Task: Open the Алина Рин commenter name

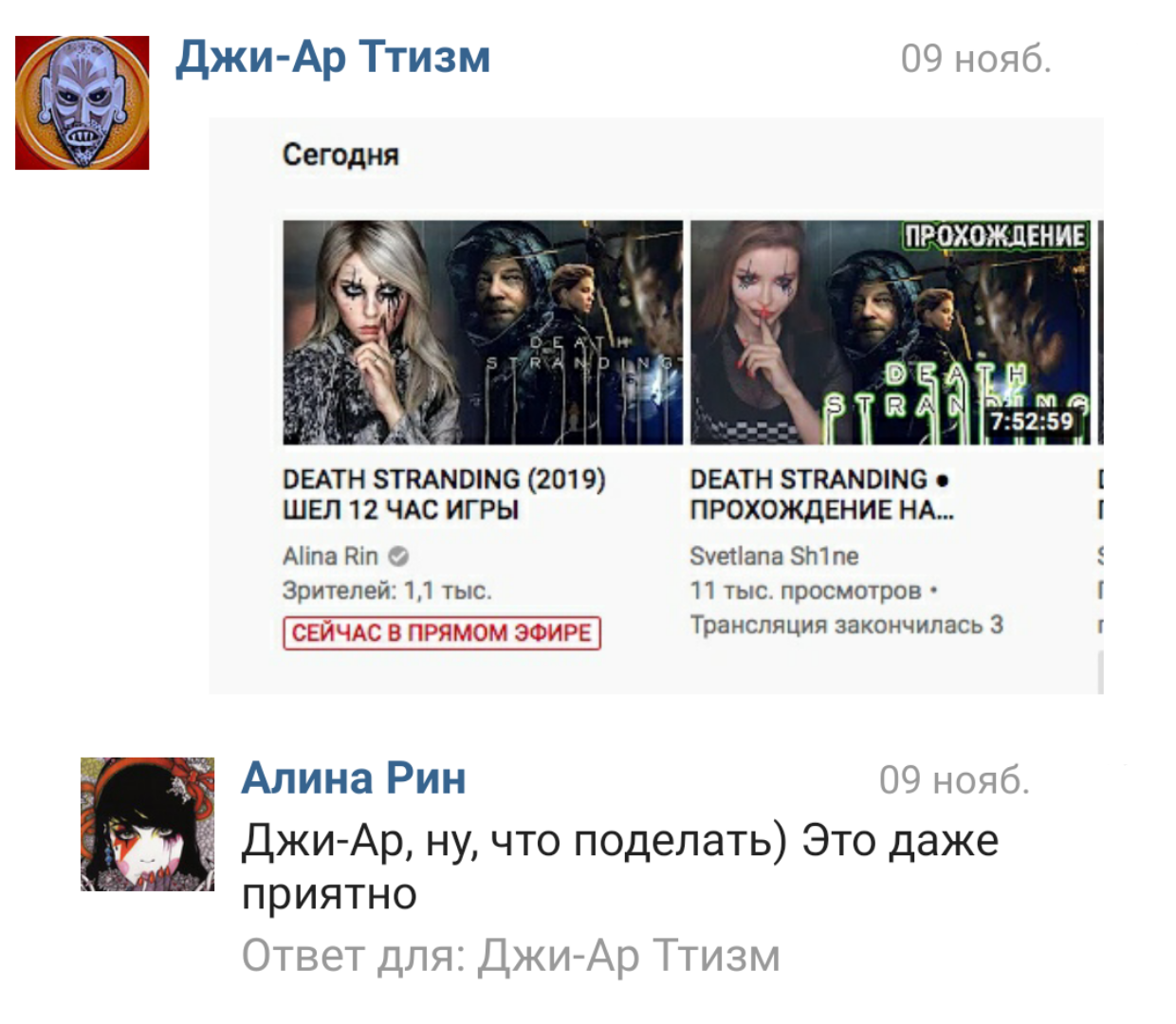Action: [x=354, y=778]
